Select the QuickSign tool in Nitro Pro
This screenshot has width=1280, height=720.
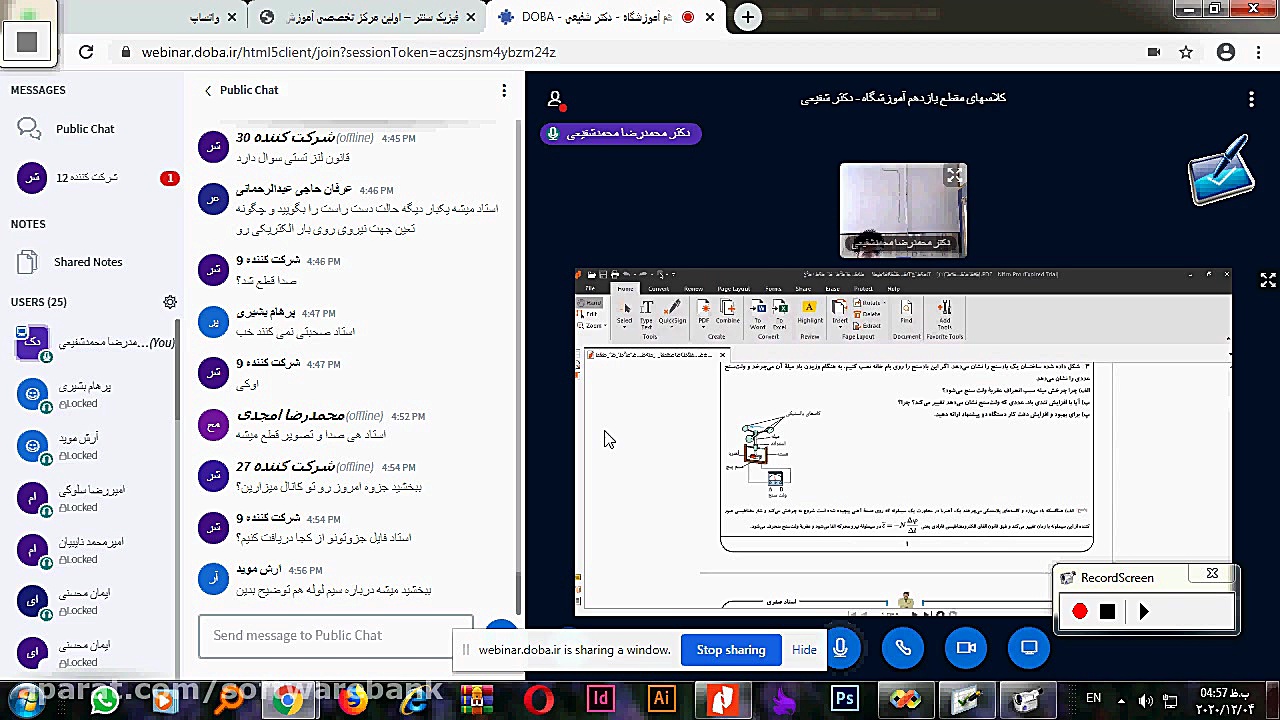coord(673,308)
